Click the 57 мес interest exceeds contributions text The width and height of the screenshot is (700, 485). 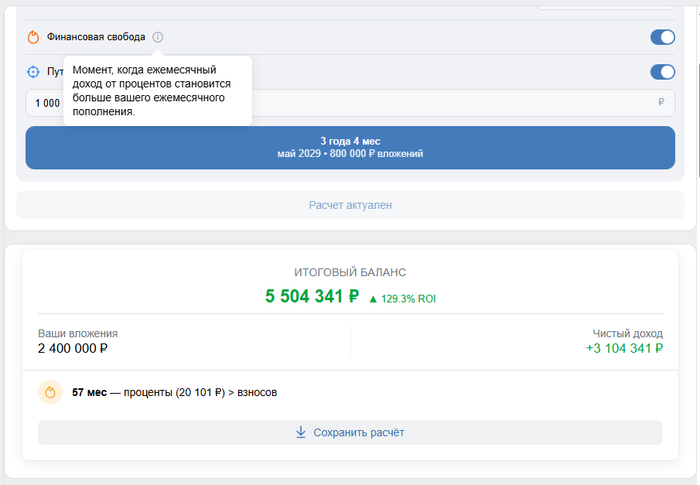point(175,393)
